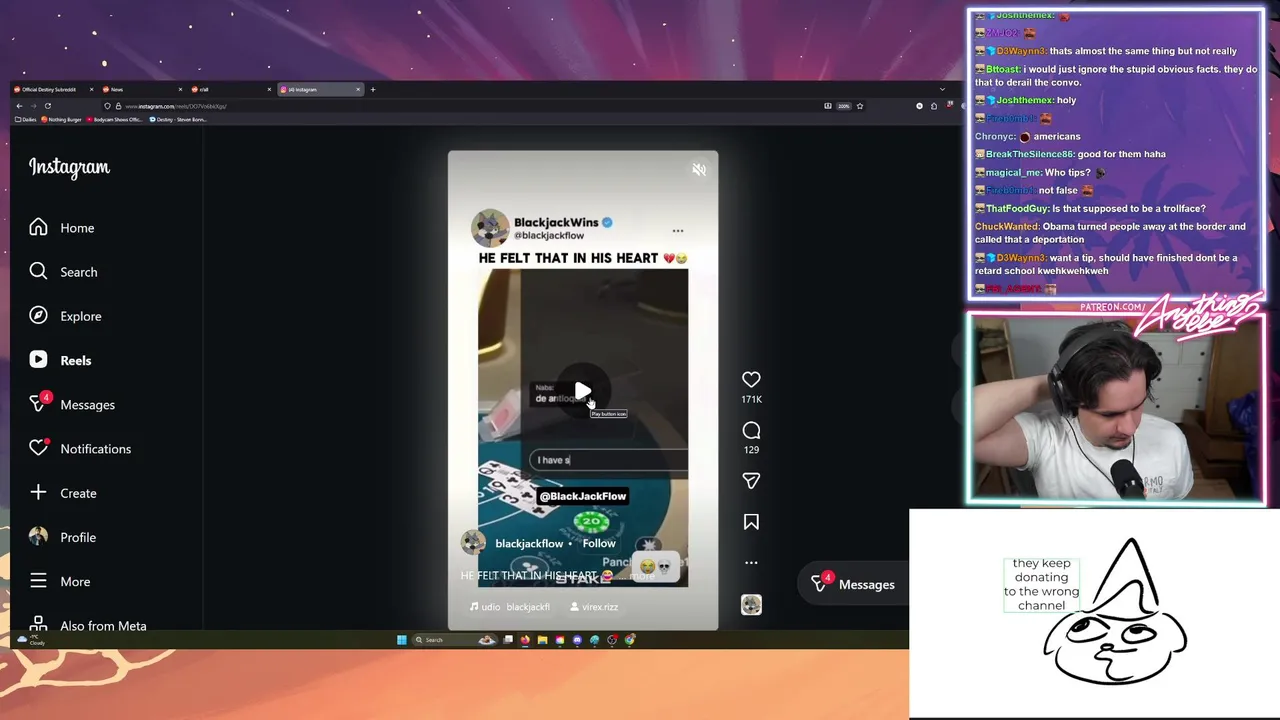1280x720 pixels.
Task: Open Messages in the left sidebar
Action: tap(72, 404)
